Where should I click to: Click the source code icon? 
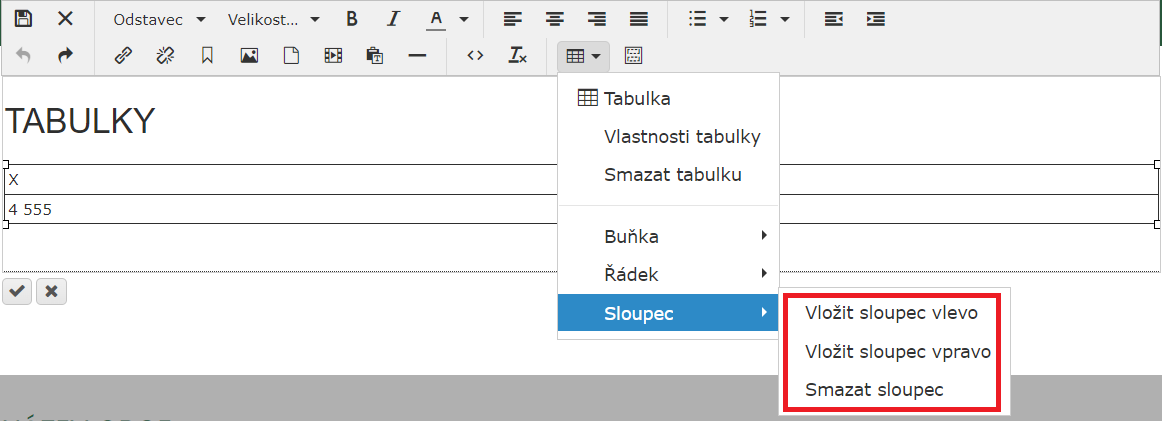click(475, 56)
